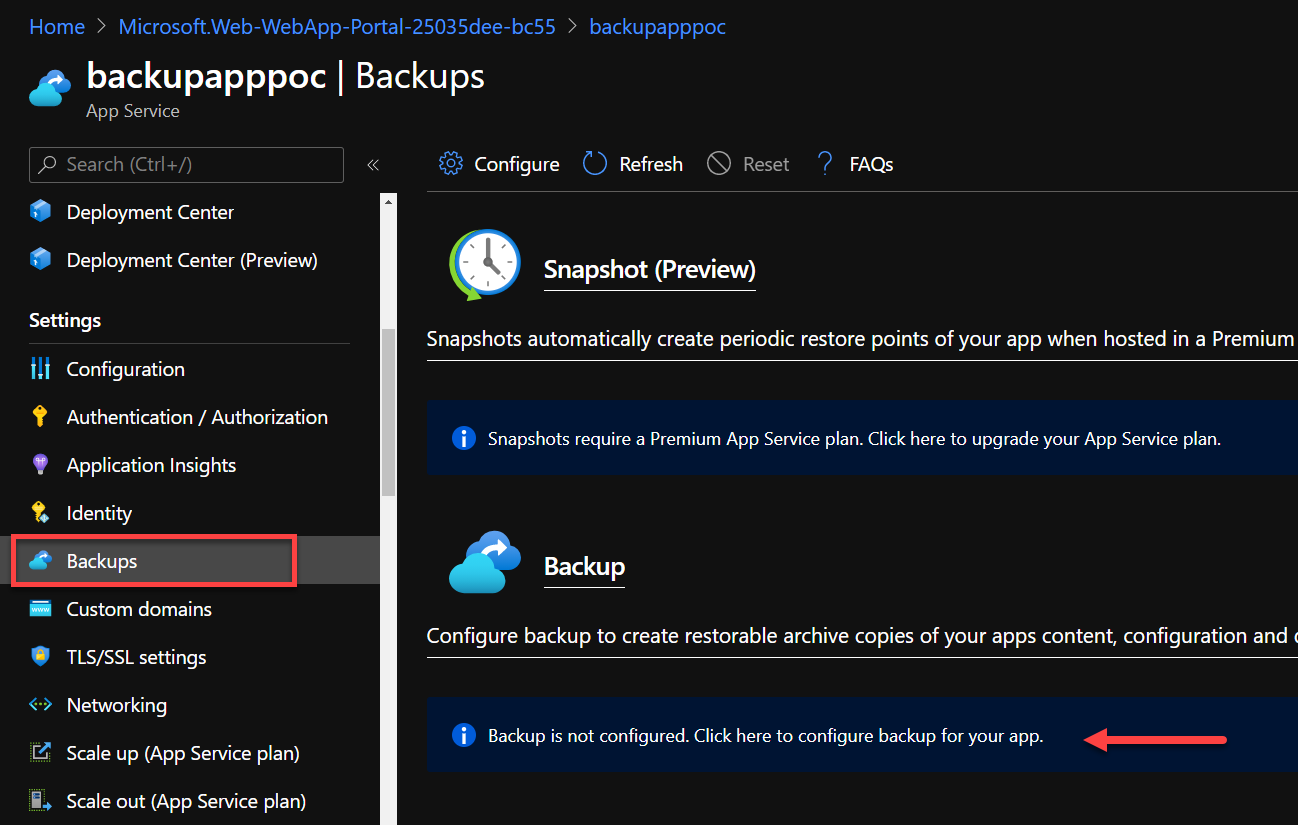Click the Application Insights icon
The image size is (1298, 825).
pyautogui.click(x=41, y=465)
